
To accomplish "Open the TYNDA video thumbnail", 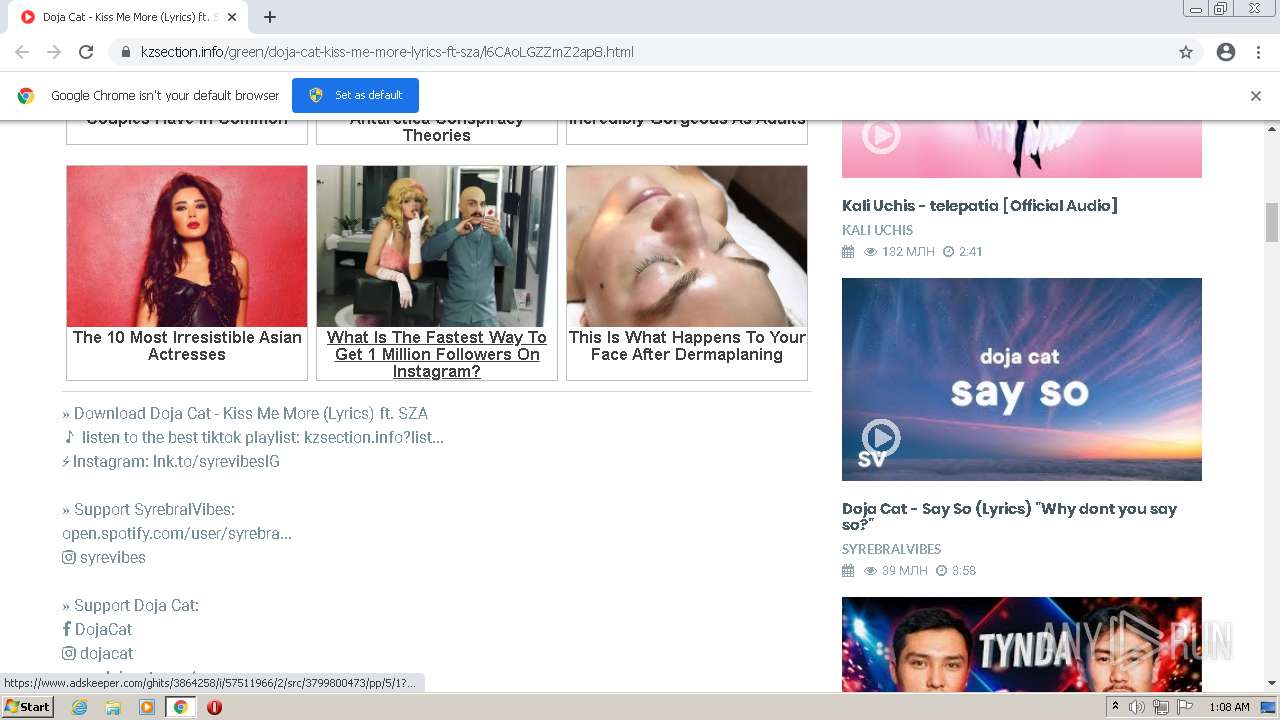I will pyautogui.click(x=1022, y=644).
